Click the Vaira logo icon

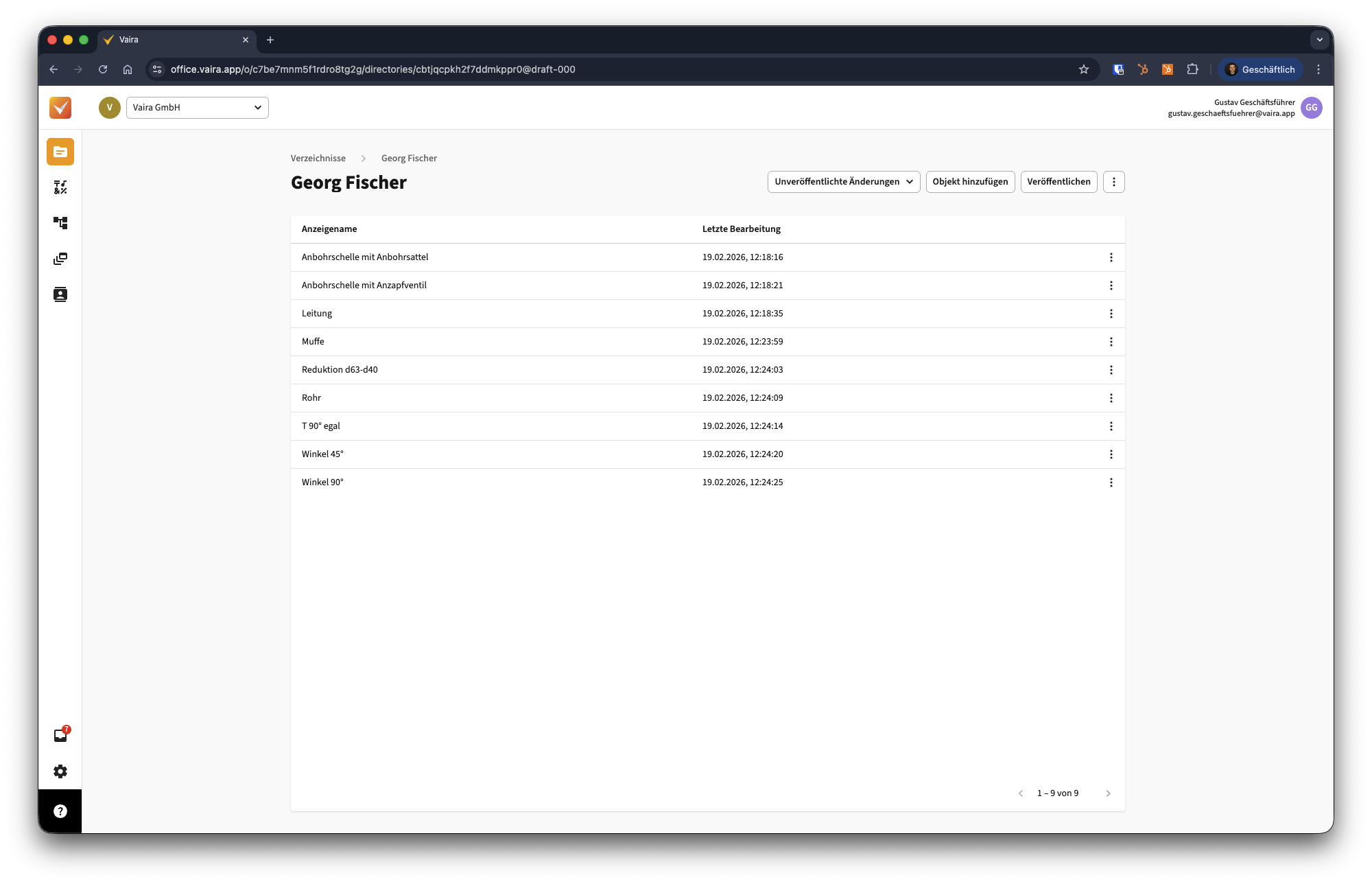(60, 108)
